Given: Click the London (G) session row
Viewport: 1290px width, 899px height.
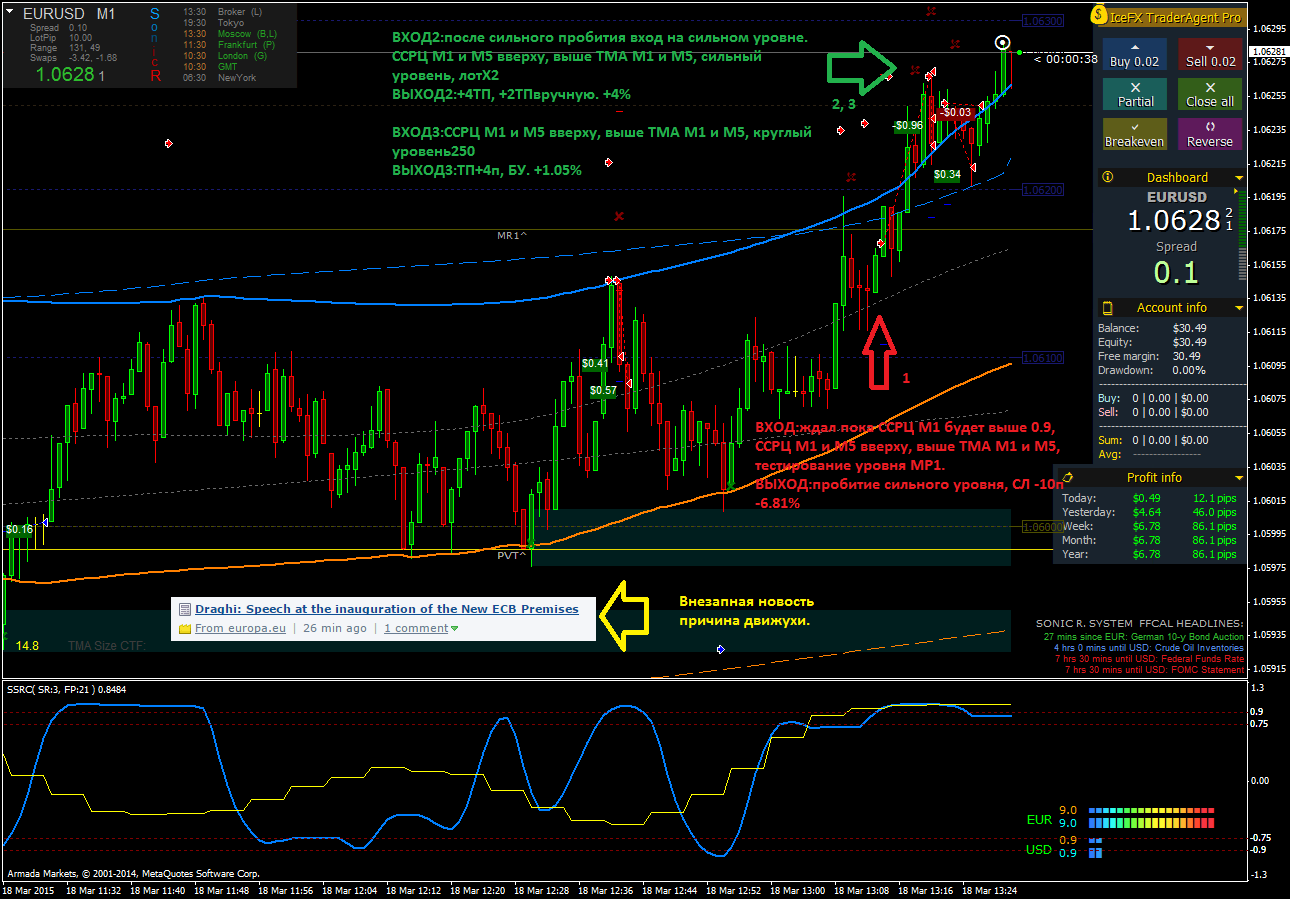Looking at the screenshot, I should pyautogui.click(x=225, y=56).
